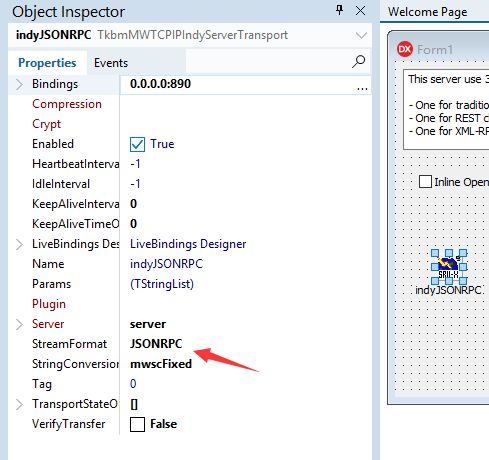The width and height of the screenshot is (489, 460).
Task: Click the DX Form1 title icon
Action: click(405, 49)
